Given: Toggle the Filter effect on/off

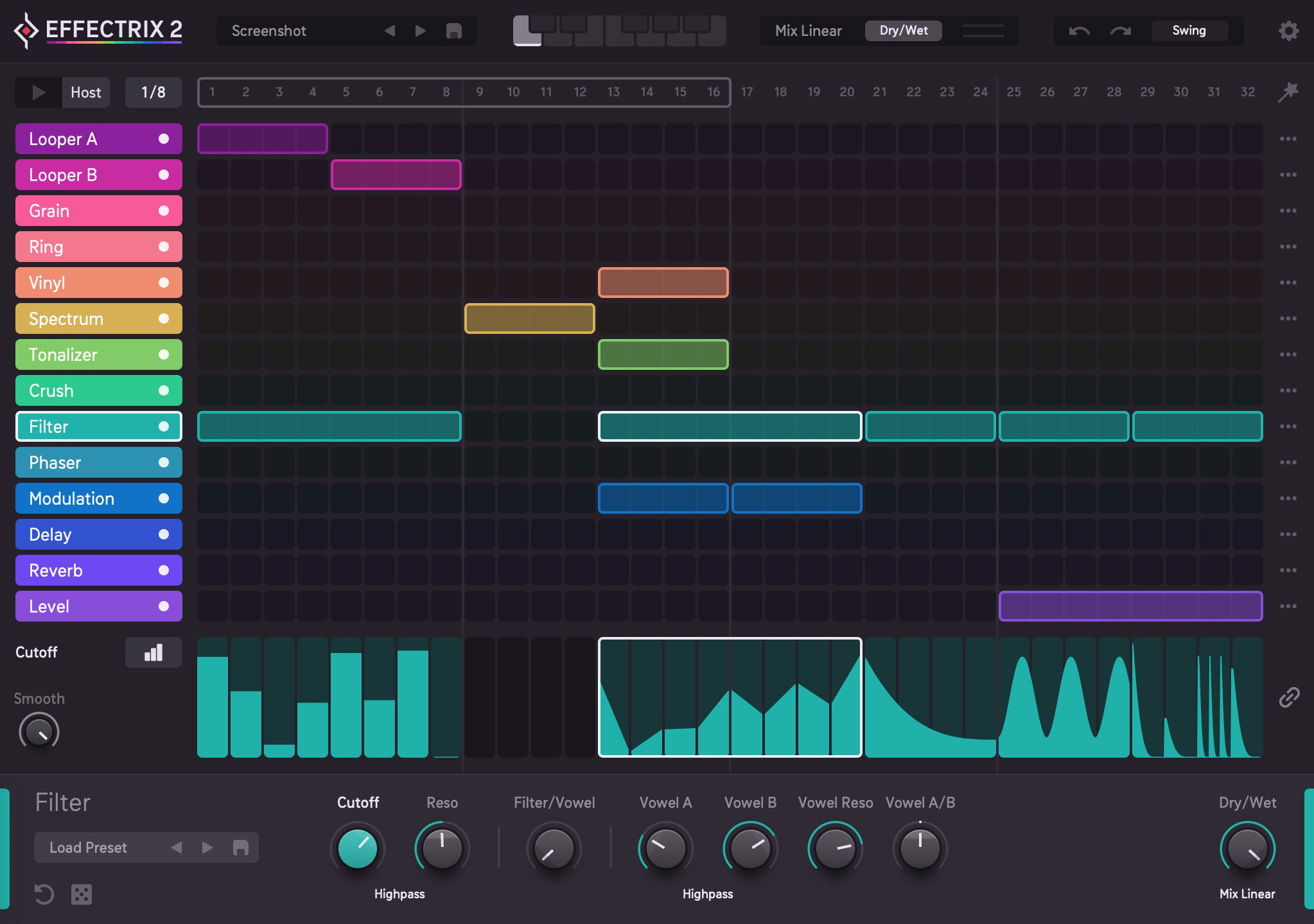Looking at the screenshot, I should pos(164,426).
